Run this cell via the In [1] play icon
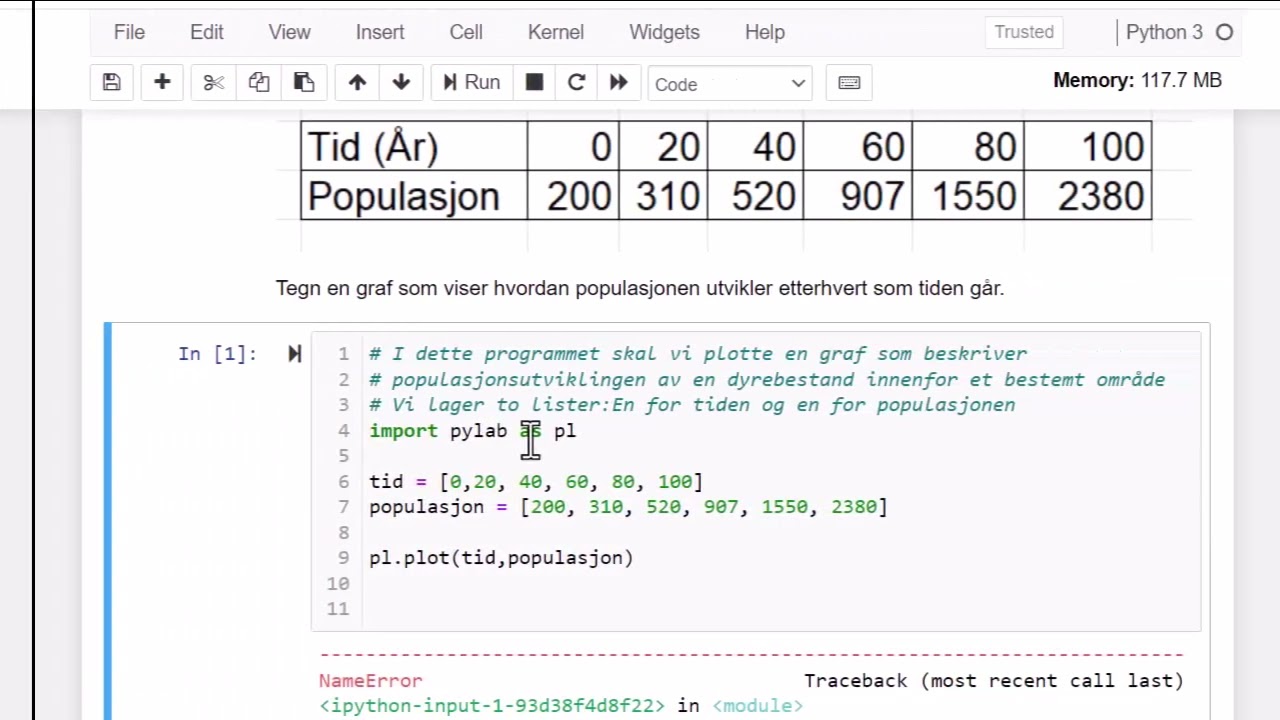 (294, 353)
